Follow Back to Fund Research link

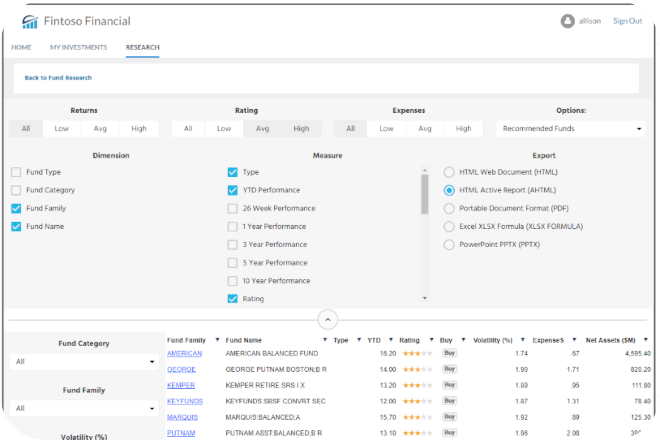(58, 78)
